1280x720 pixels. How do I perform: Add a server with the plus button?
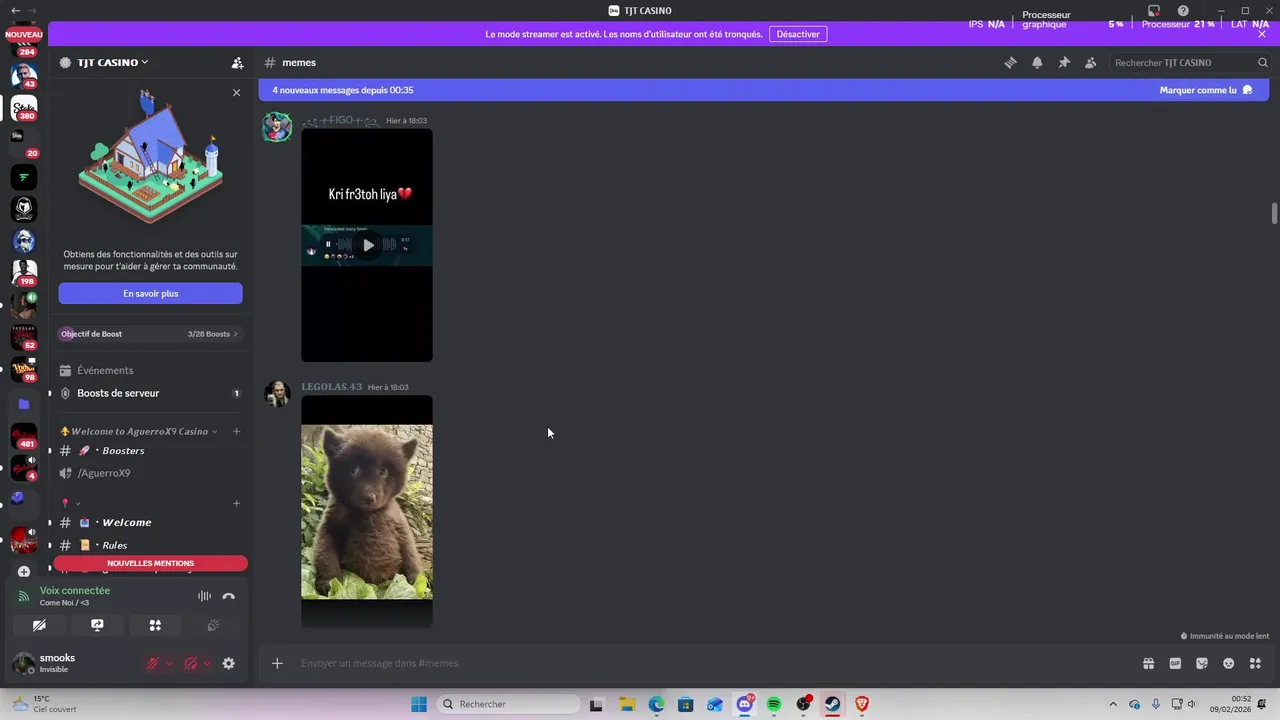(24, 572)
